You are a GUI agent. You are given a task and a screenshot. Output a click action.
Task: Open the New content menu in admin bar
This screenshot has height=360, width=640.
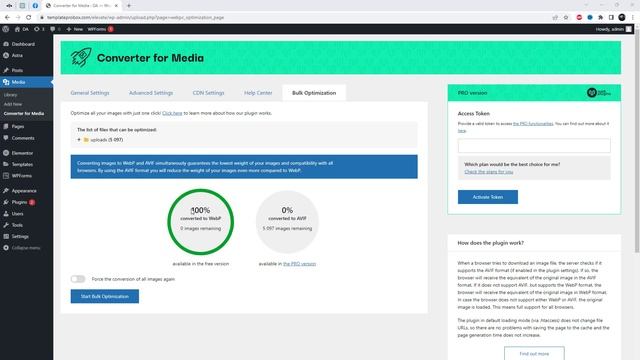pyautogui.click(x=75, y=29)
